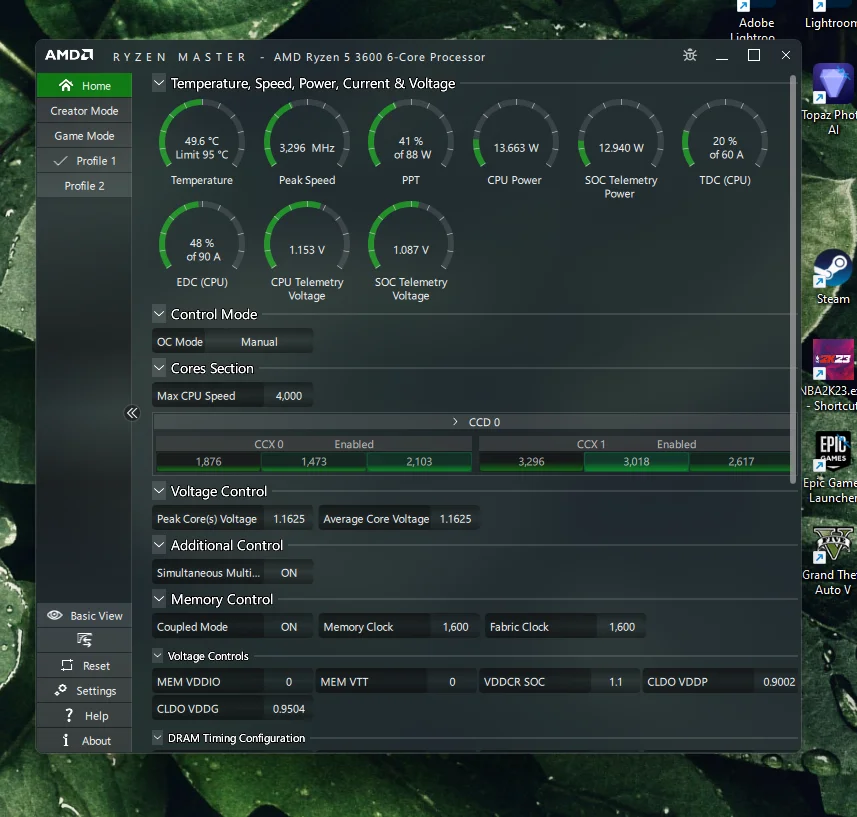Open Settings in the sidebar
The image size is (857, 817).
84,691
